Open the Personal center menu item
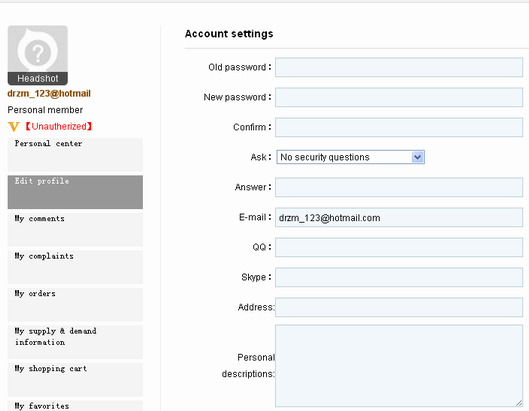Screen dimensions: 529x411 pyautogui.click(x=75, y=155)
